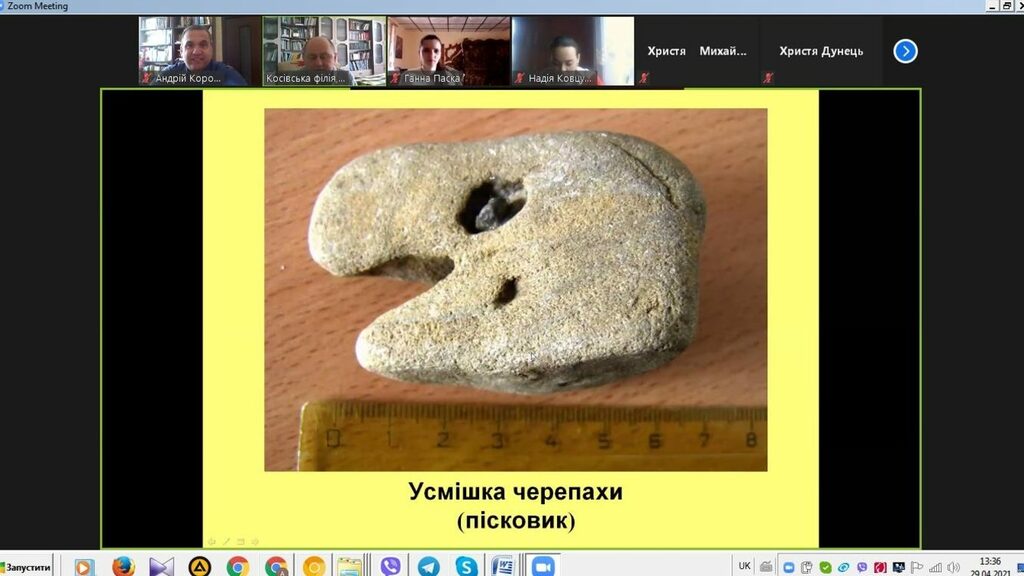Change the UK keyboard language indicator
Viewport: 1024px width, 576px height.
744,566
